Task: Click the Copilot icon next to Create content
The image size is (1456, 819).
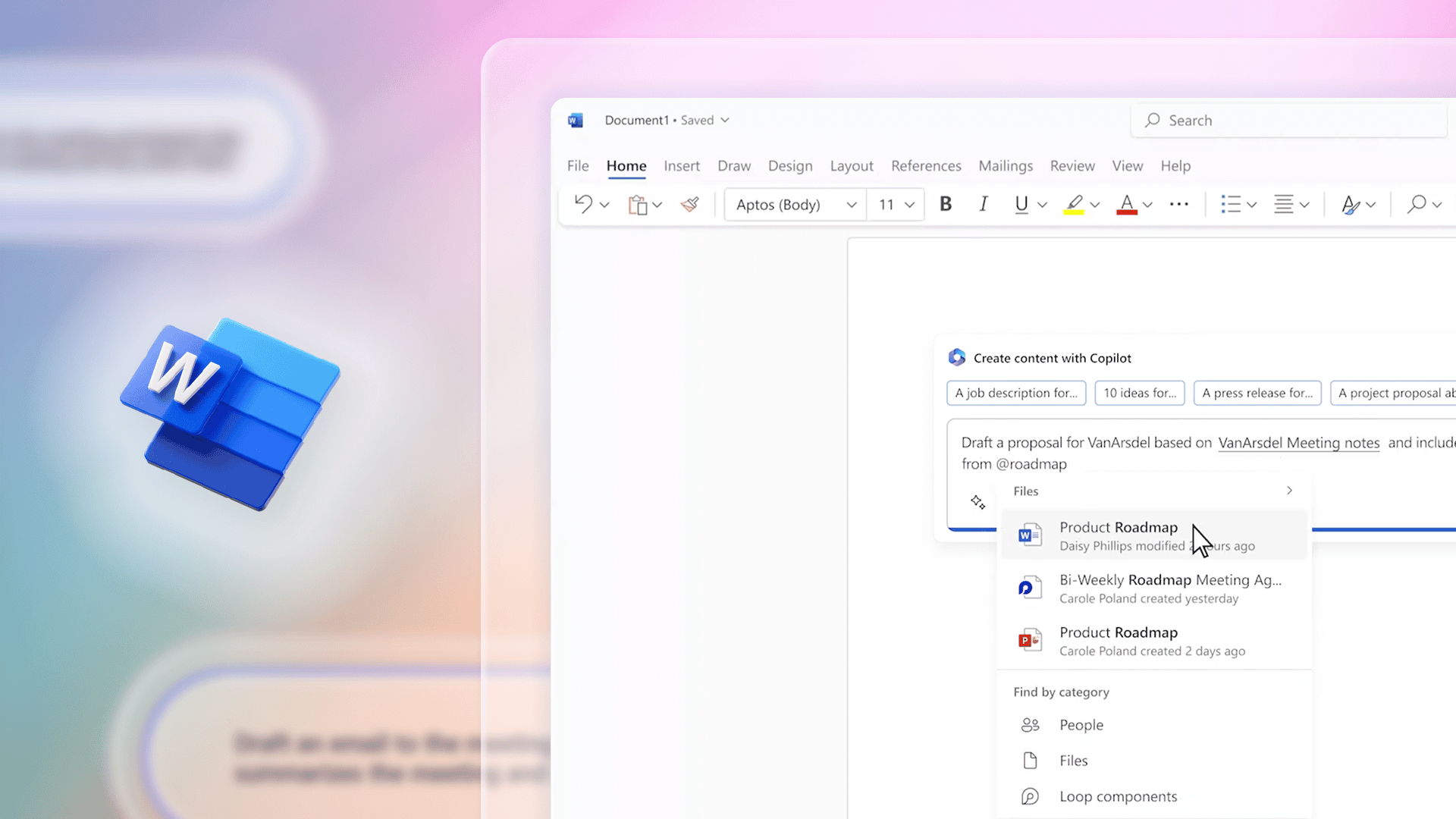Action: coord(957,357)
